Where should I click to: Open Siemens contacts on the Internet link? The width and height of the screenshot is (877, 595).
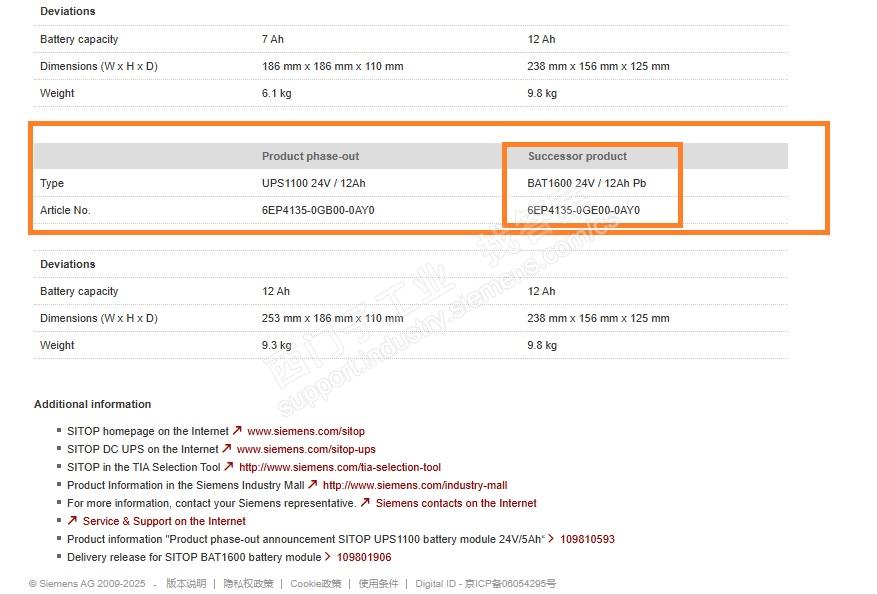click(456, 503)
